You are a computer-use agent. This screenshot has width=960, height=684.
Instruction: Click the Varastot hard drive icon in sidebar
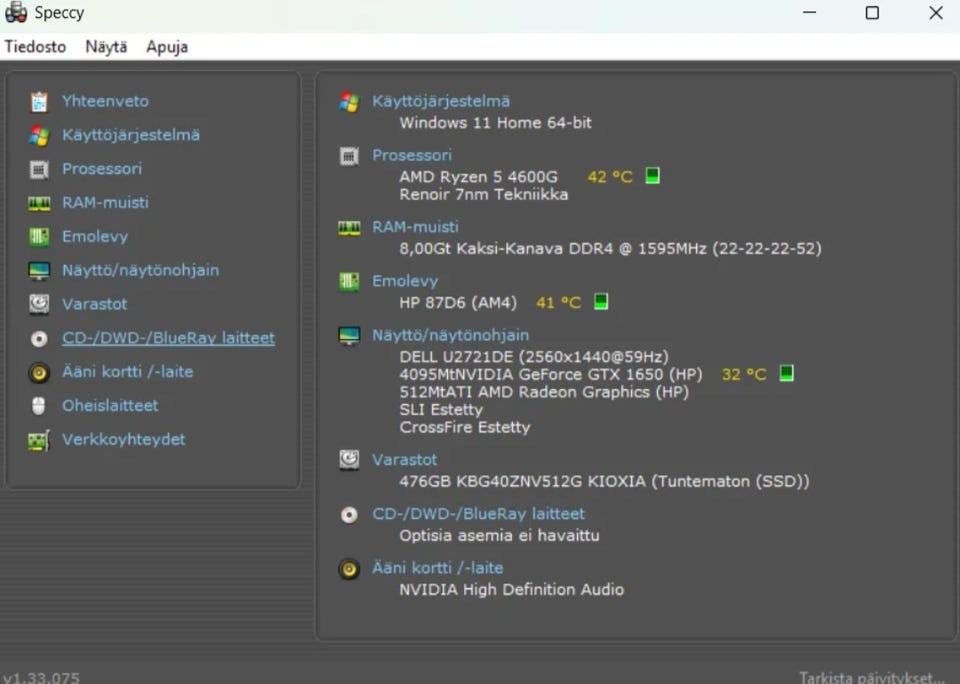pyautogui.click(x=39, y=304)
